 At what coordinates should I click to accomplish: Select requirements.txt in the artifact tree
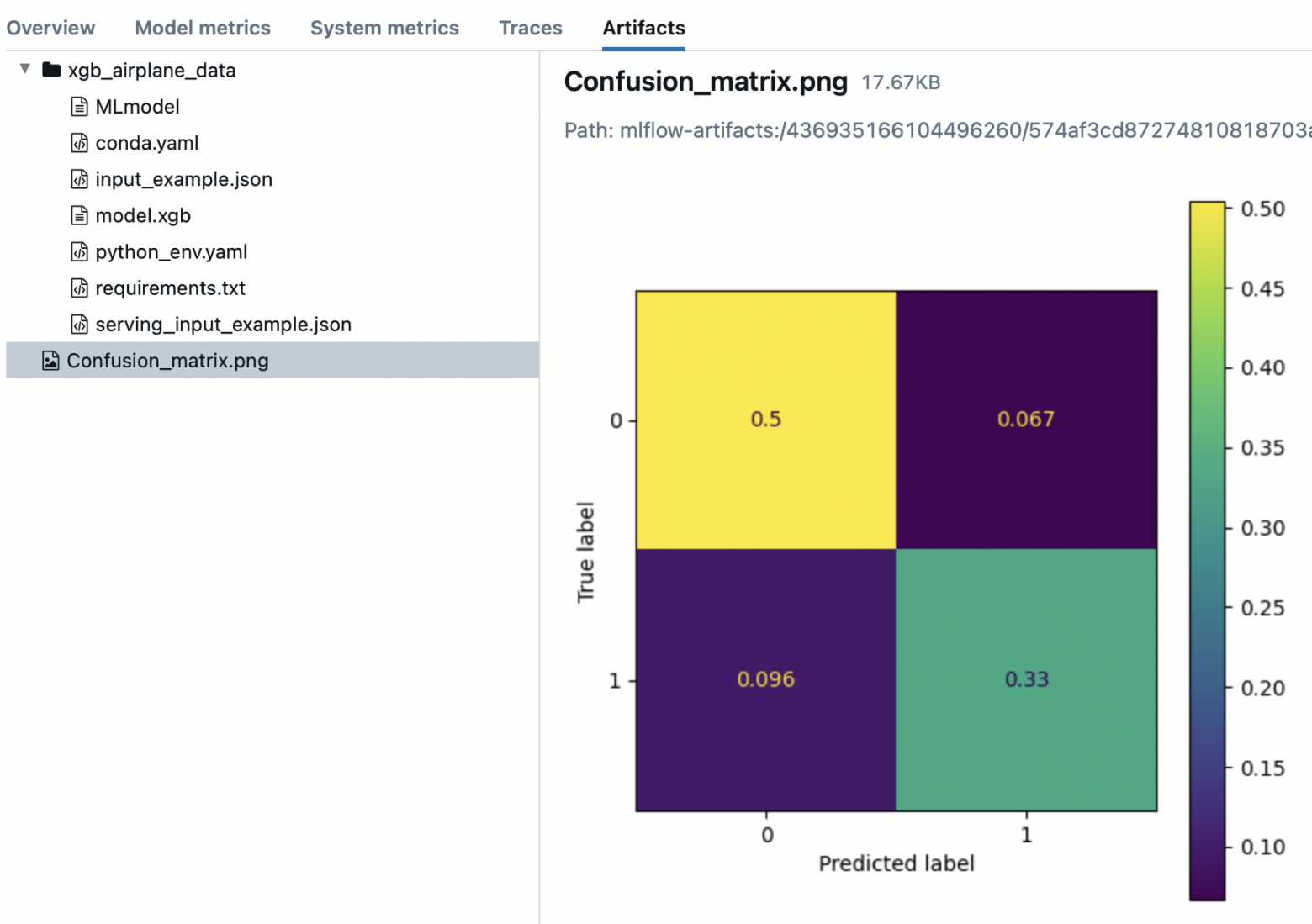(x=170, y=288)
